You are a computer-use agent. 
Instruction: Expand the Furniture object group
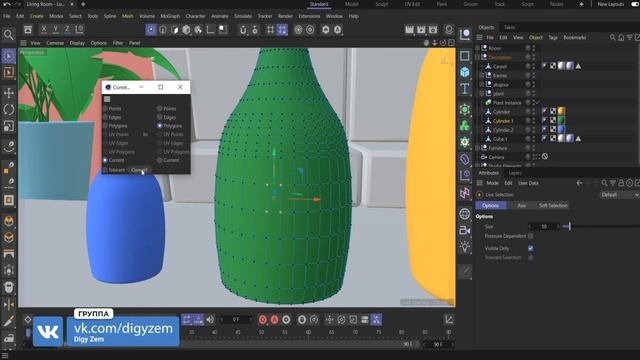[477, 148]
